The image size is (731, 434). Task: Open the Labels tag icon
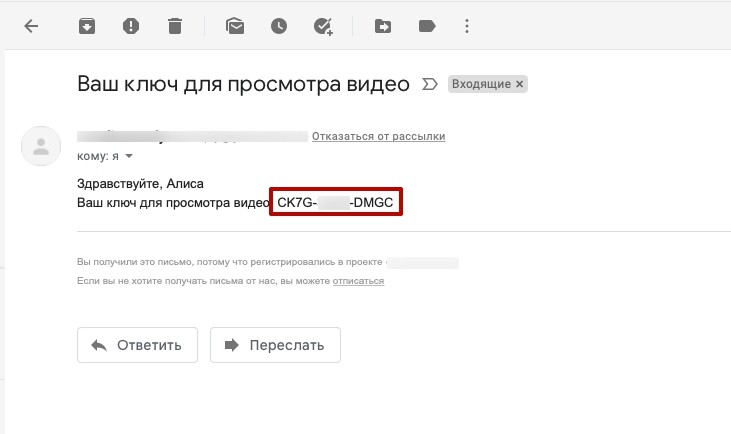(427, 27)
